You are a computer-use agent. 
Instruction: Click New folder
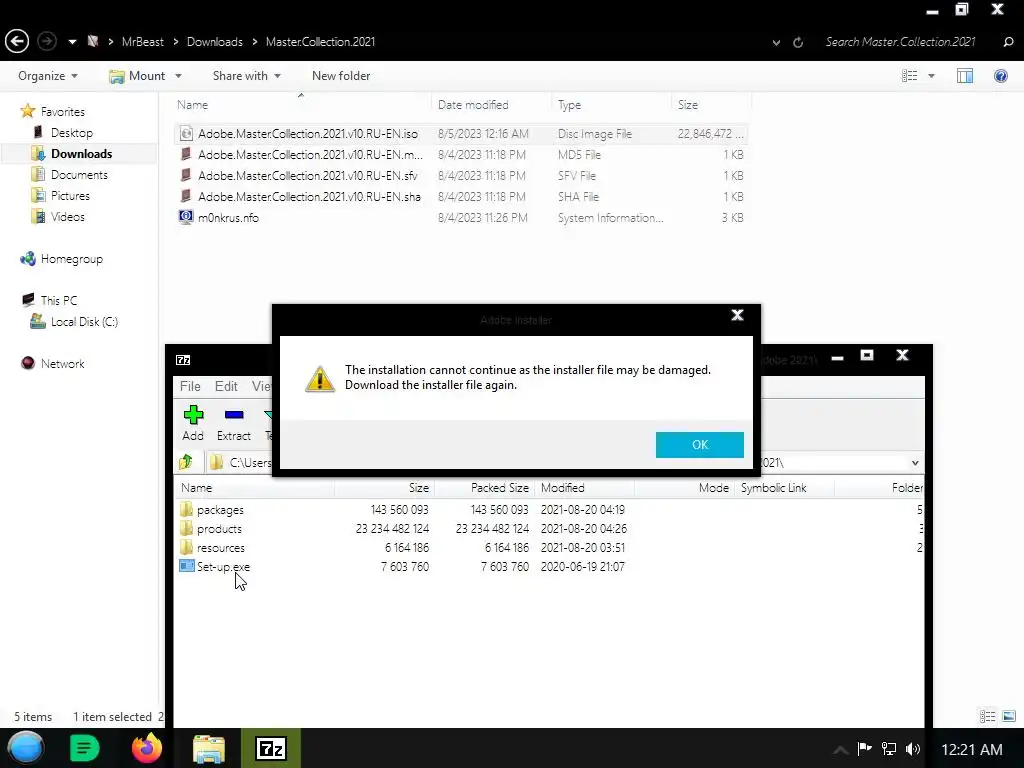click(341, 76)
